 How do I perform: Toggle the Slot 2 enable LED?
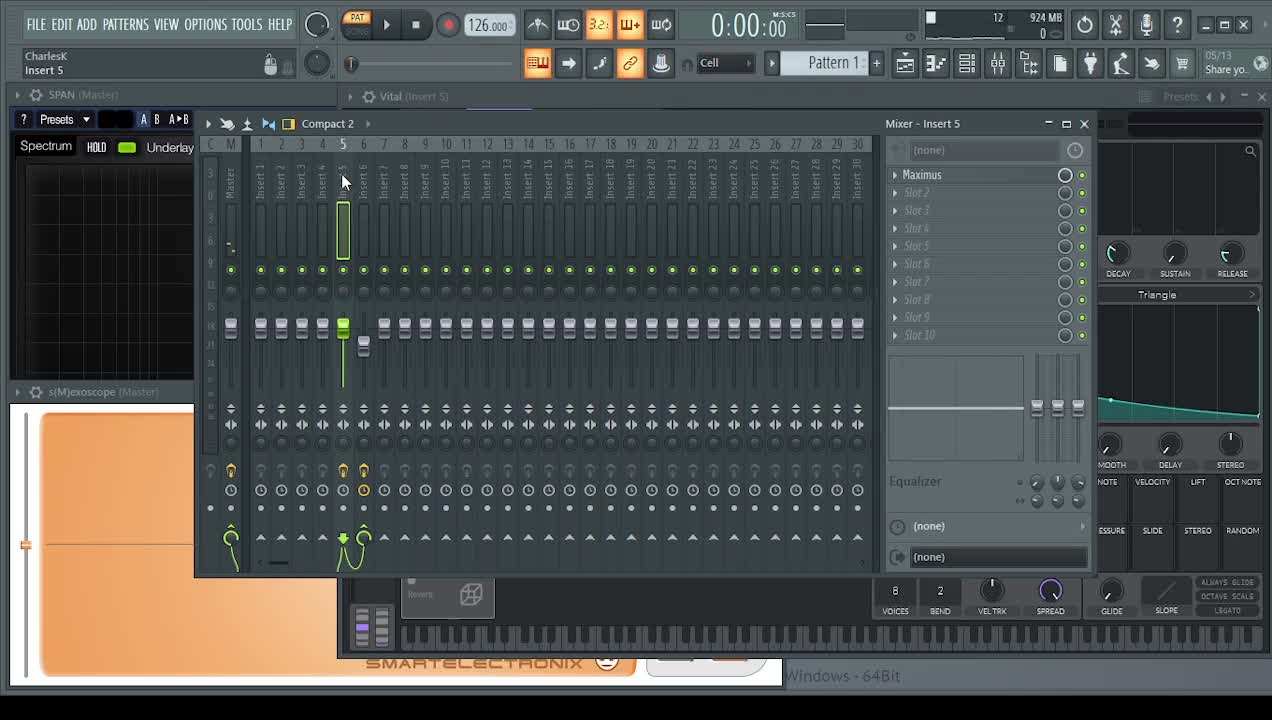tap(1082, 193)
